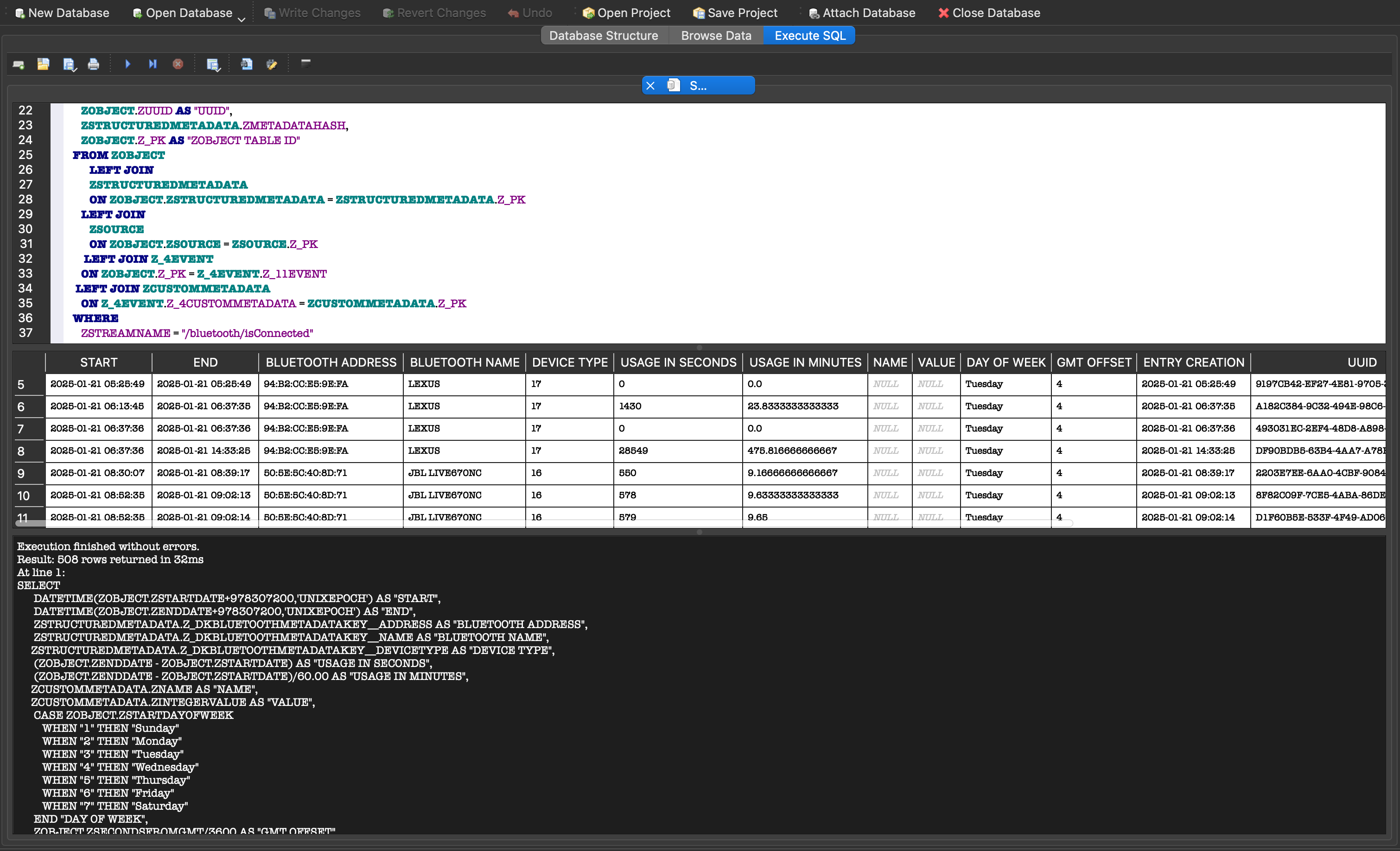The height and width of the screenshot is (851, 1400).
Task: Click the BLUETOOTH NAME column header
Action: [x=465, y=362]
